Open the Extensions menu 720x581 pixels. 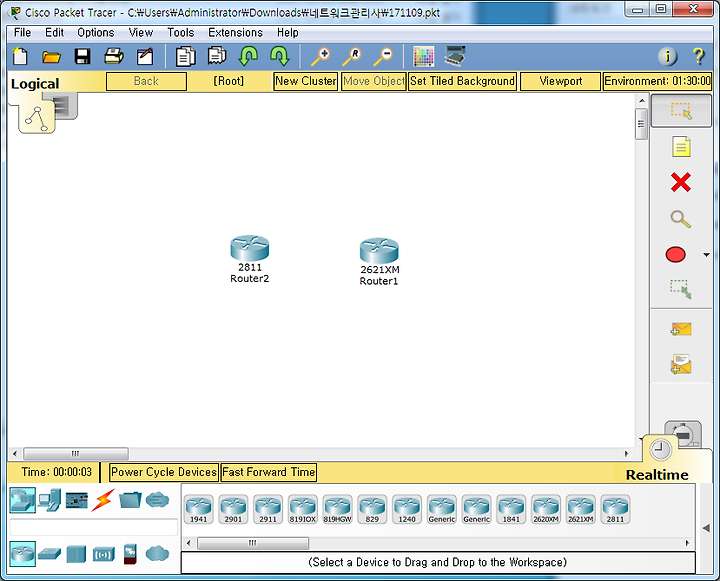pyautogui.click(x=236, y=33)
